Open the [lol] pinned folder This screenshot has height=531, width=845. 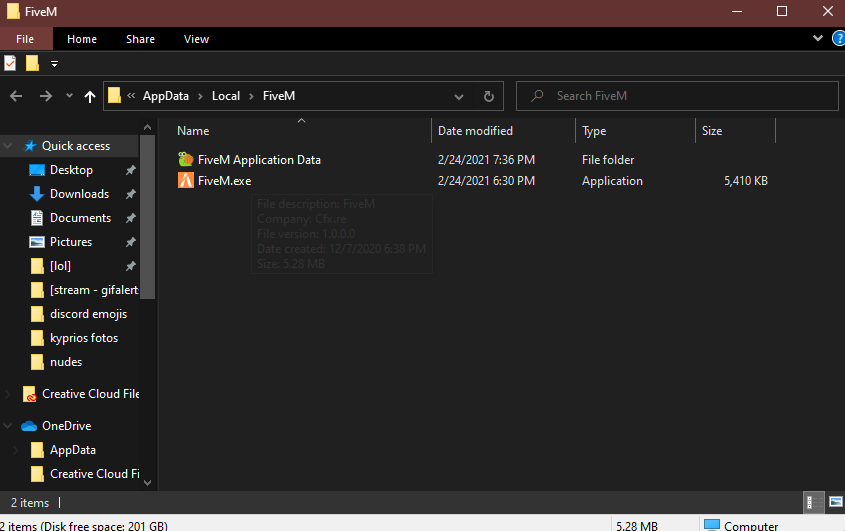[x=60, y=266]
